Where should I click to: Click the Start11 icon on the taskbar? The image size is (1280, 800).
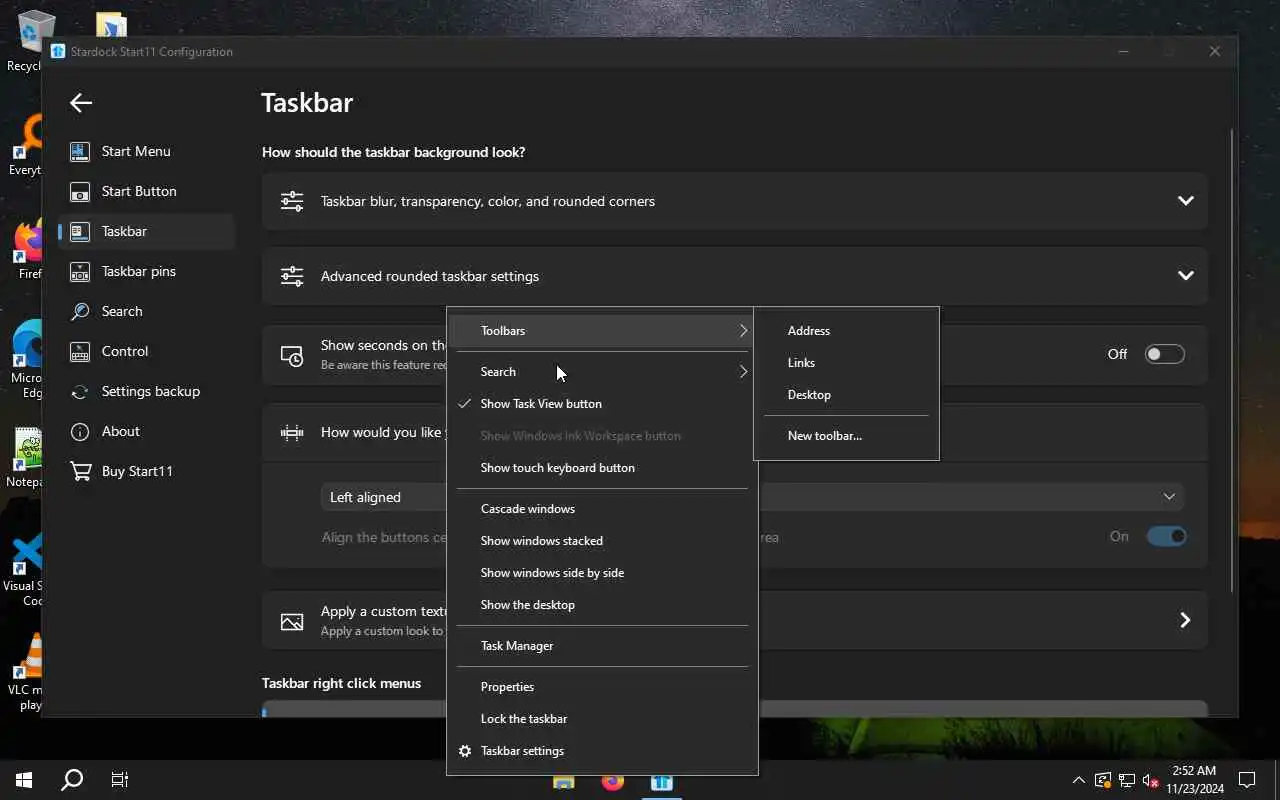(661, 781)
